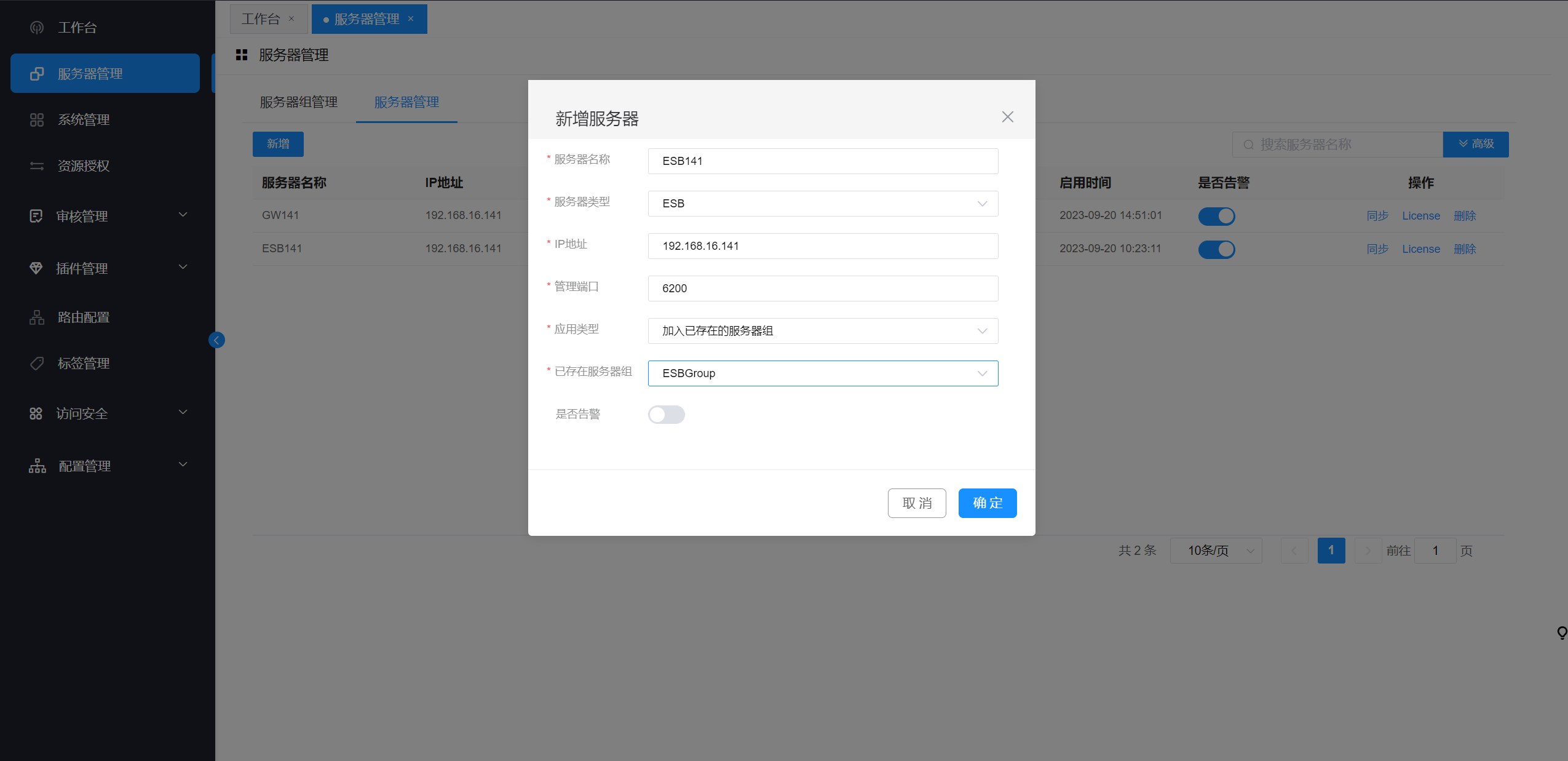Close the 新增服务器 dialog with X icon
The image size is (1568, 761).
click(x=1007, y=117)
